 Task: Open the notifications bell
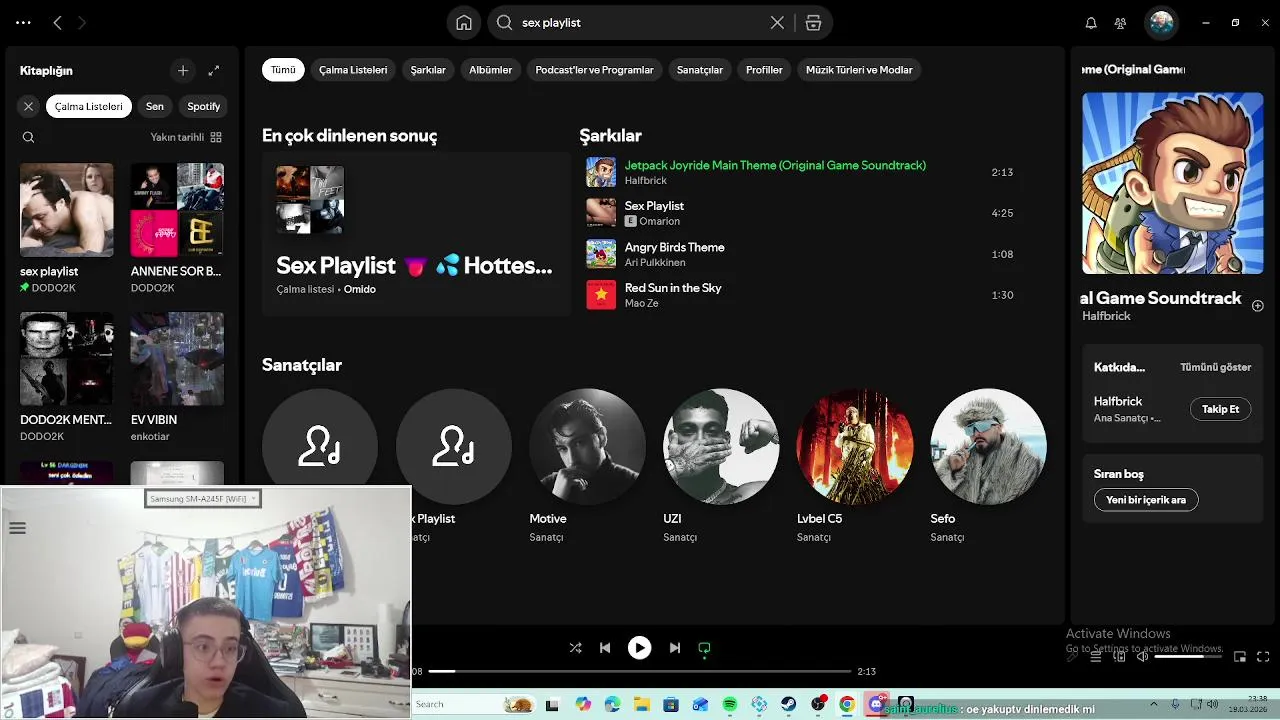(x=1091, y=22)
